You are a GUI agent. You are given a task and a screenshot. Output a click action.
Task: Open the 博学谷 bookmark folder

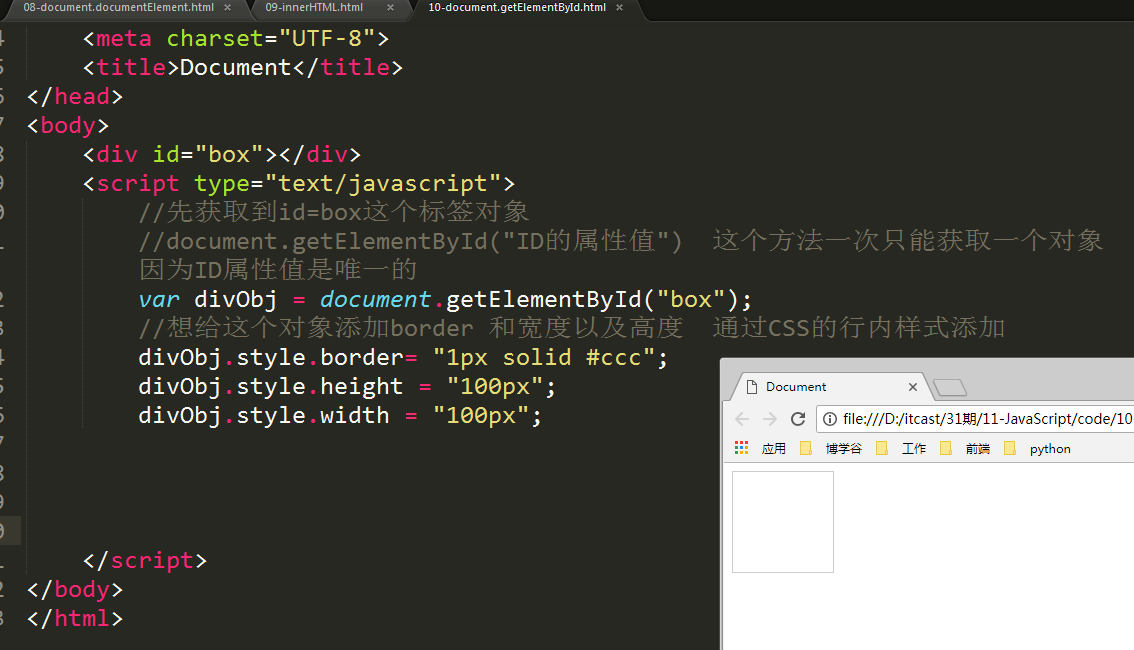[832, 449]
